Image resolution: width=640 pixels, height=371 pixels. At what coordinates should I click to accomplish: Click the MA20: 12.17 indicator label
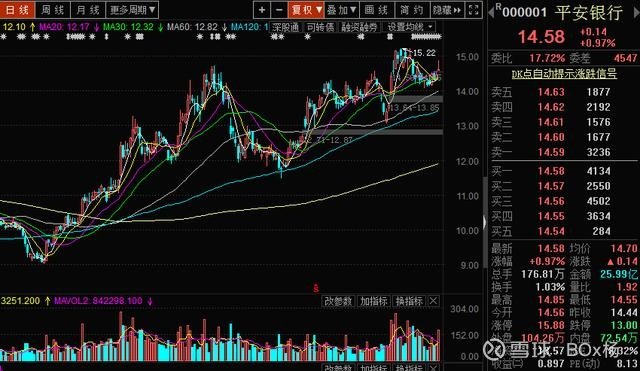(64, 27)
